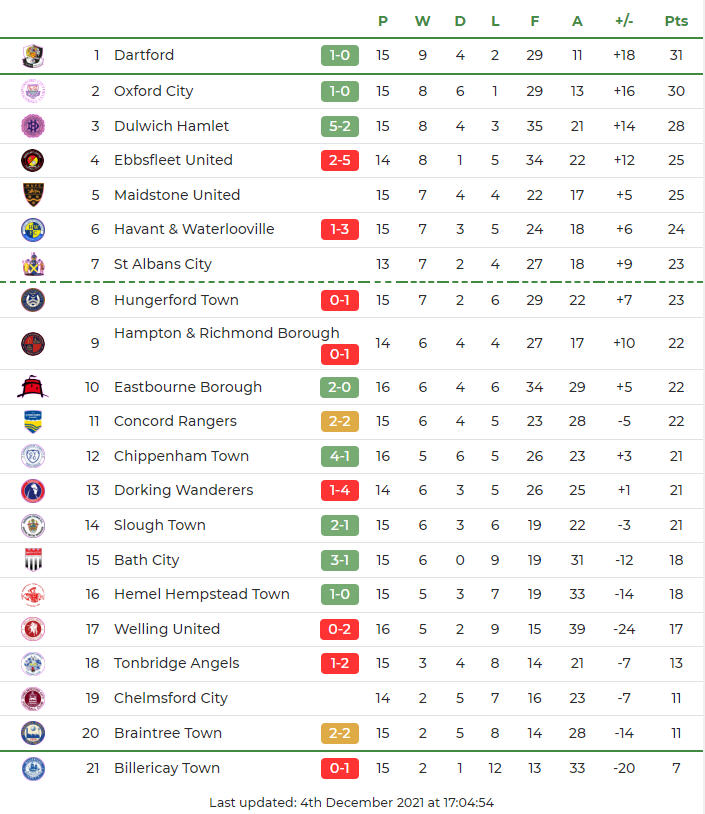
Task: Click the +/- goal difference column header
Action: tap(624, 20)
